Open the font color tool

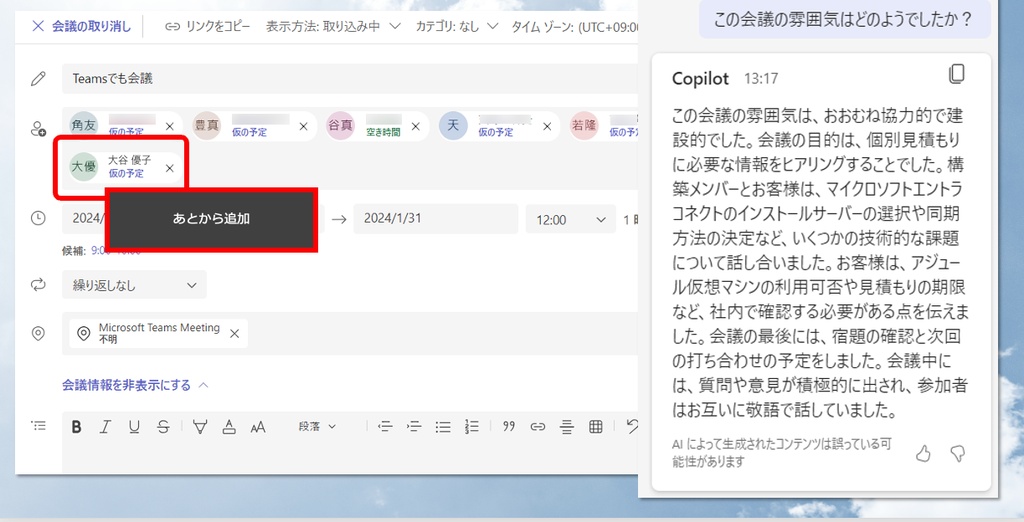(229, 427)
